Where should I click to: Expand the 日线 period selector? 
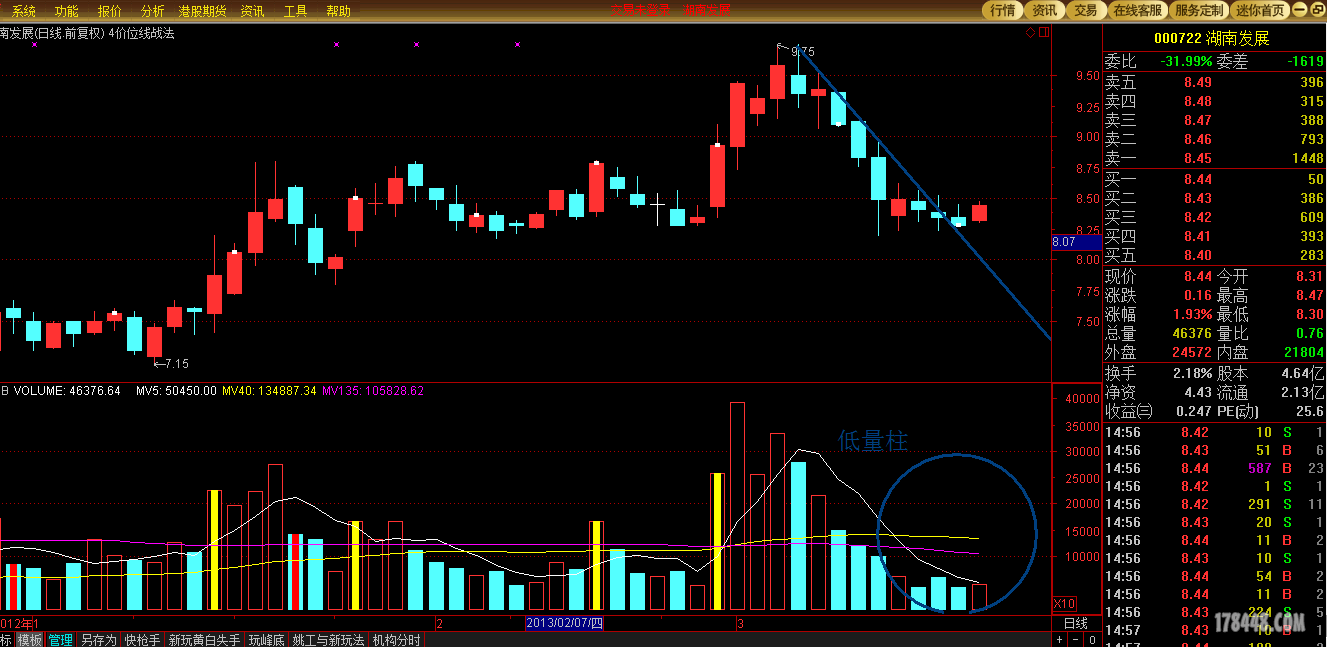click(1075, 623)
